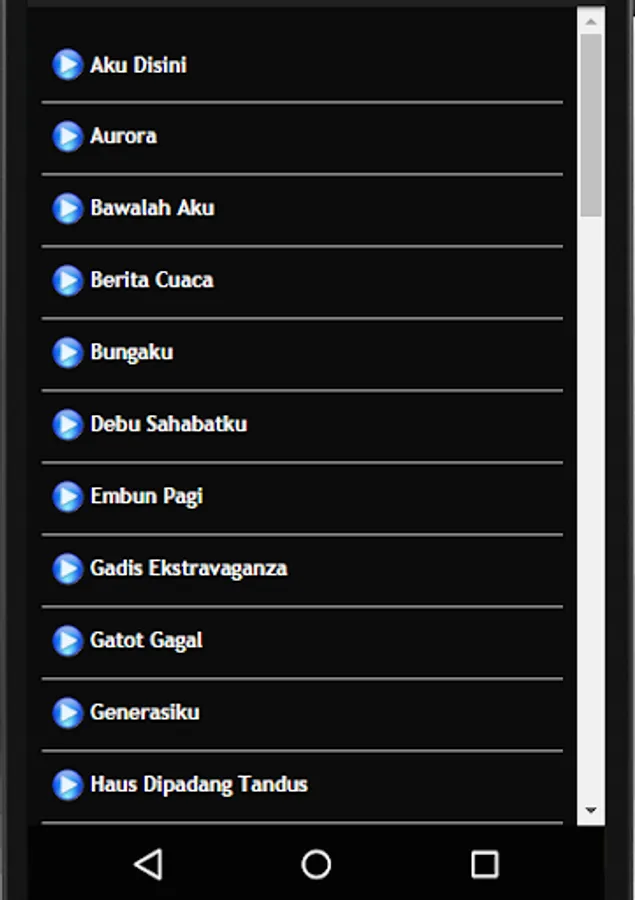Open the Embun Pagi song entry
The image size is (635, 900).
click(x=146, y=496)
